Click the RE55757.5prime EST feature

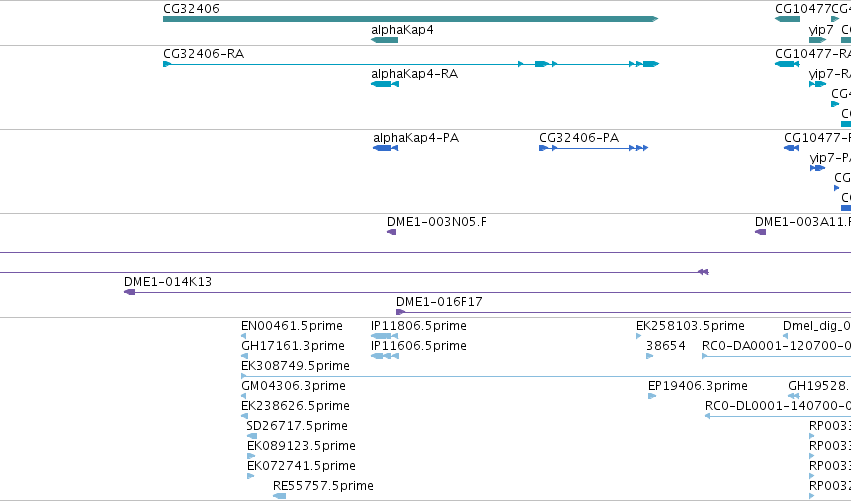click(280, 496)
